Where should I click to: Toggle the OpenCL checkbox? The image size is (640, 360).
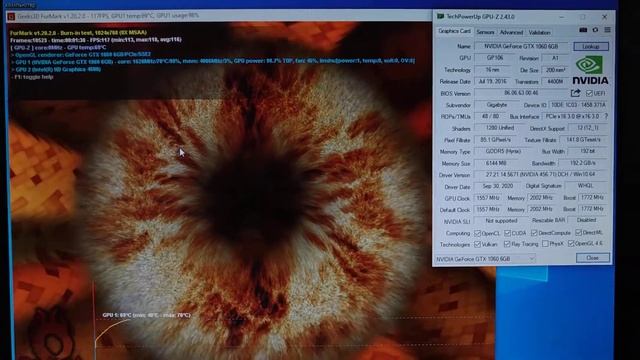point(477,233)
